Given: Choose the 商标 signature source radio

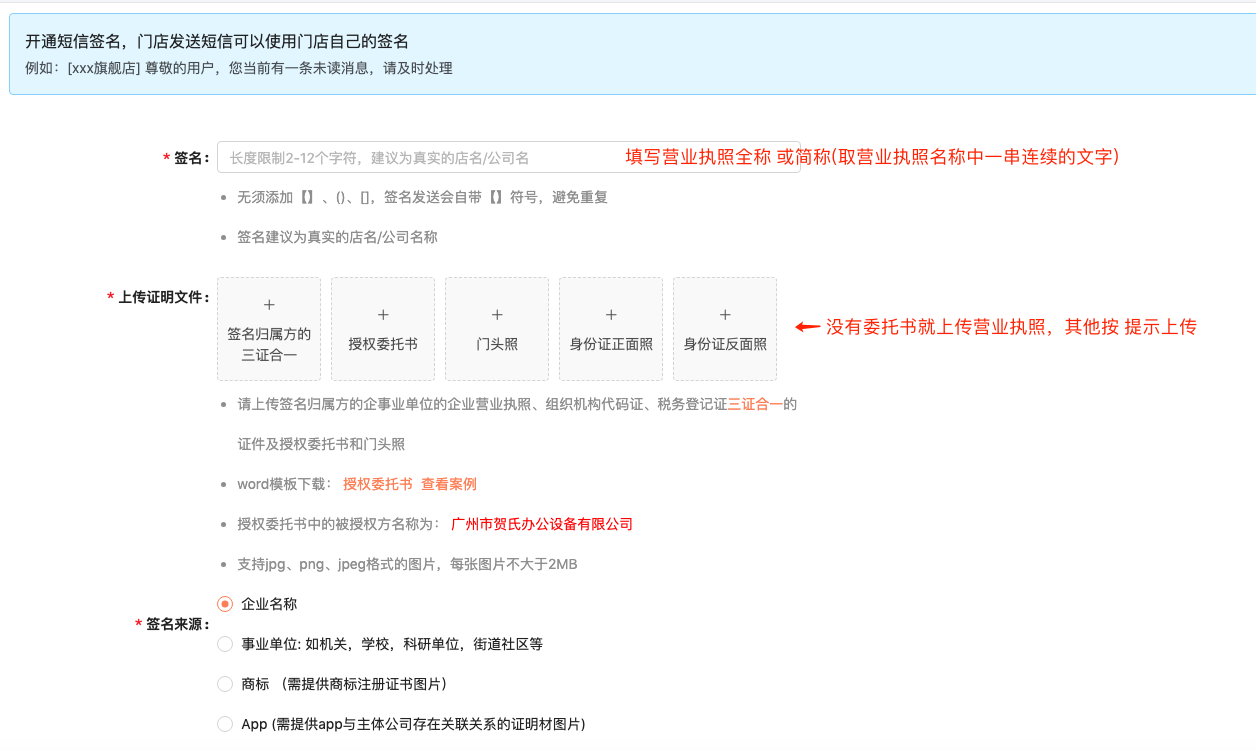Looking at the screenshot, I should point(225,684).
